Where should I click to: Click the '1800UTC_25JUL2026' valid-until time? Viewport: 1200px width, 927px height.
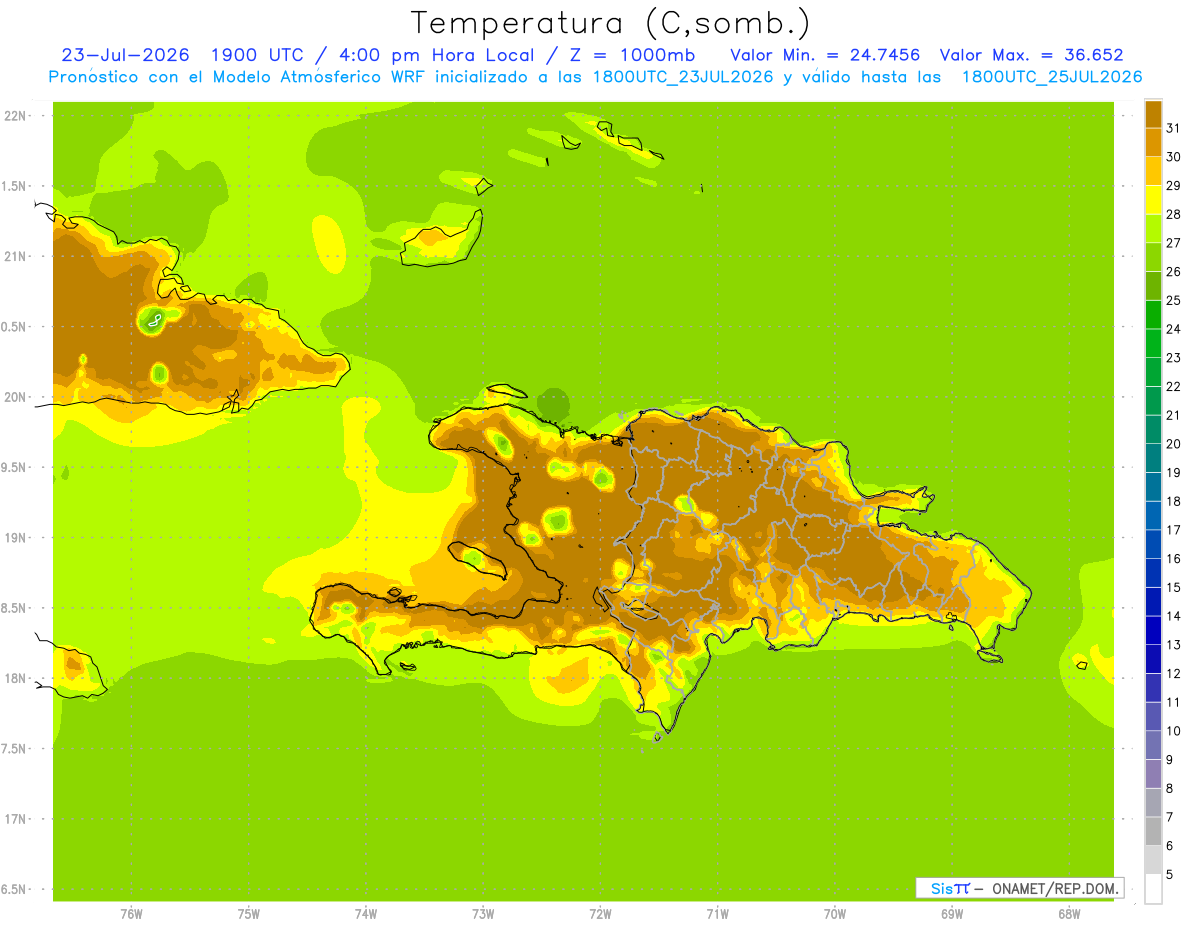(x=1052, y=77)
